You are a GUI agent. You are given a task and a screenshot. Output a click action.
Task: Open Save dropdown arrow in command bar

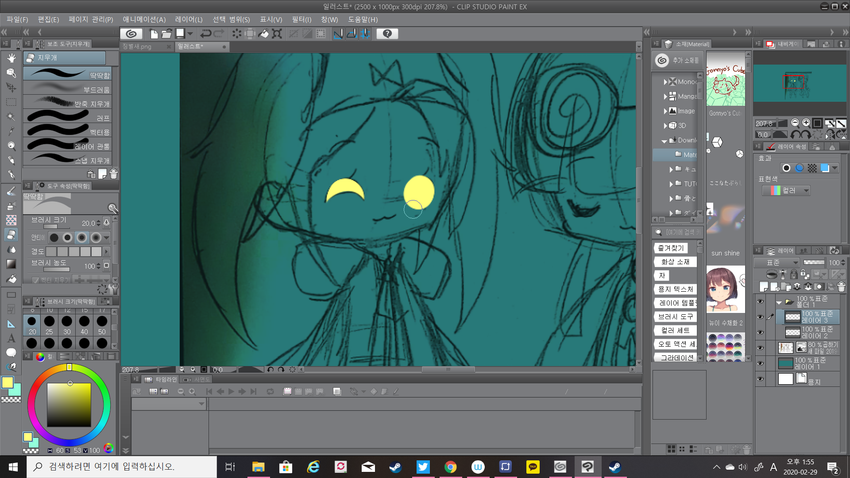[x=190, y=34]
